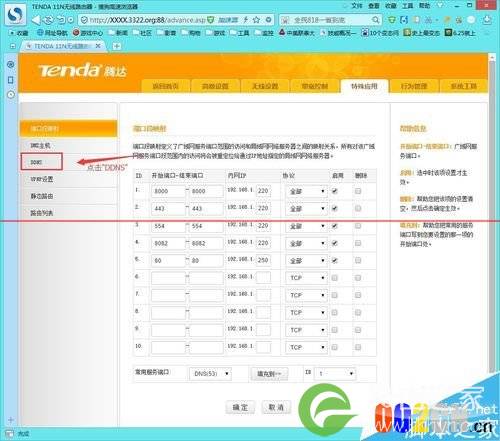This screenshot has height=441, width=500.
Task: Click the download arrow icon at top right
Action: 487,20
